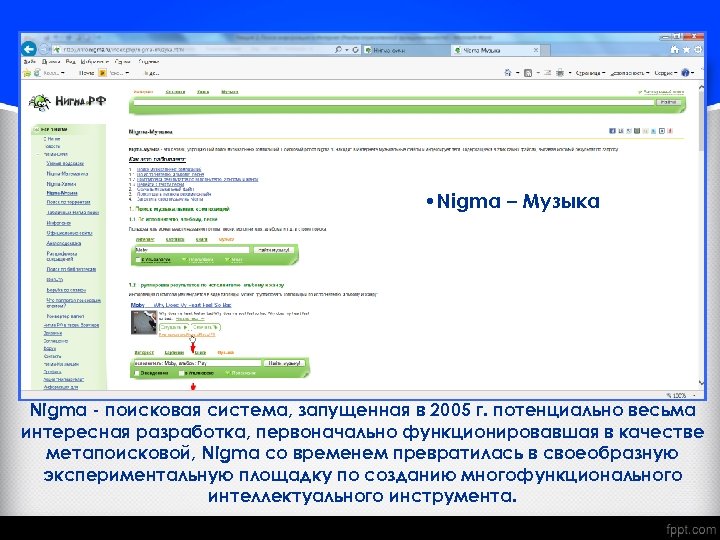
Task: Open the address bar autocomplete dropdown arrow
Action: (347, 50)
